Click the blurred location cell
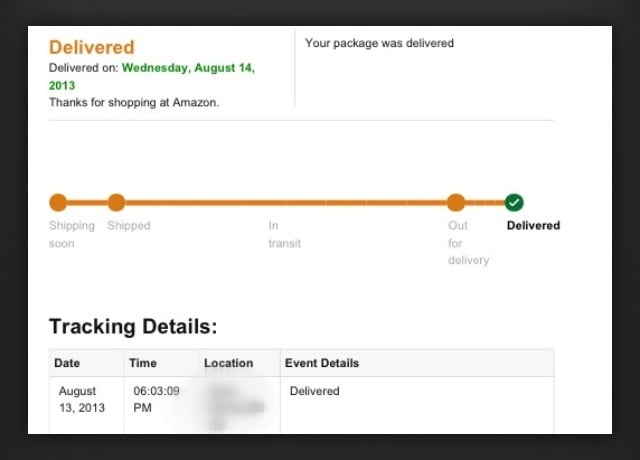640x460 pixels. 237,405
